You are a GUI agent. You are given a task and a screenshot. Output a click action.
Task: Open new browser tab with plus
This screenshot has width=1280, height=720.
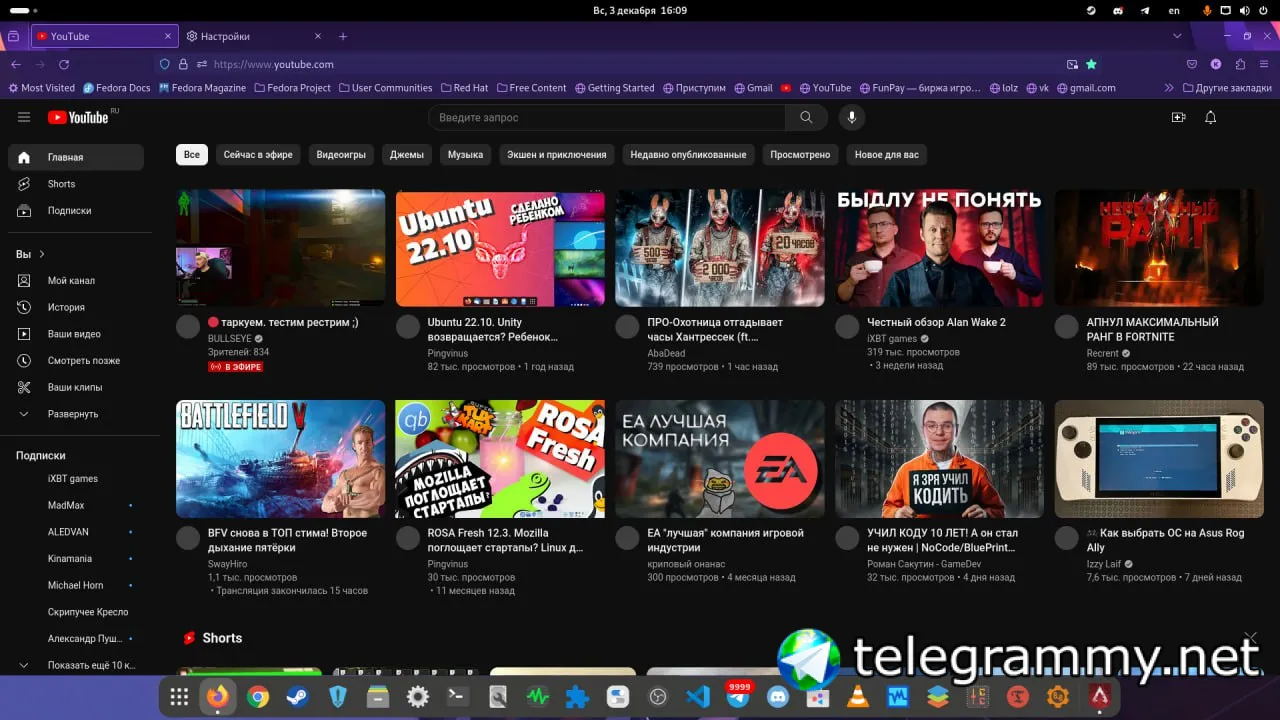click(343, 36)
